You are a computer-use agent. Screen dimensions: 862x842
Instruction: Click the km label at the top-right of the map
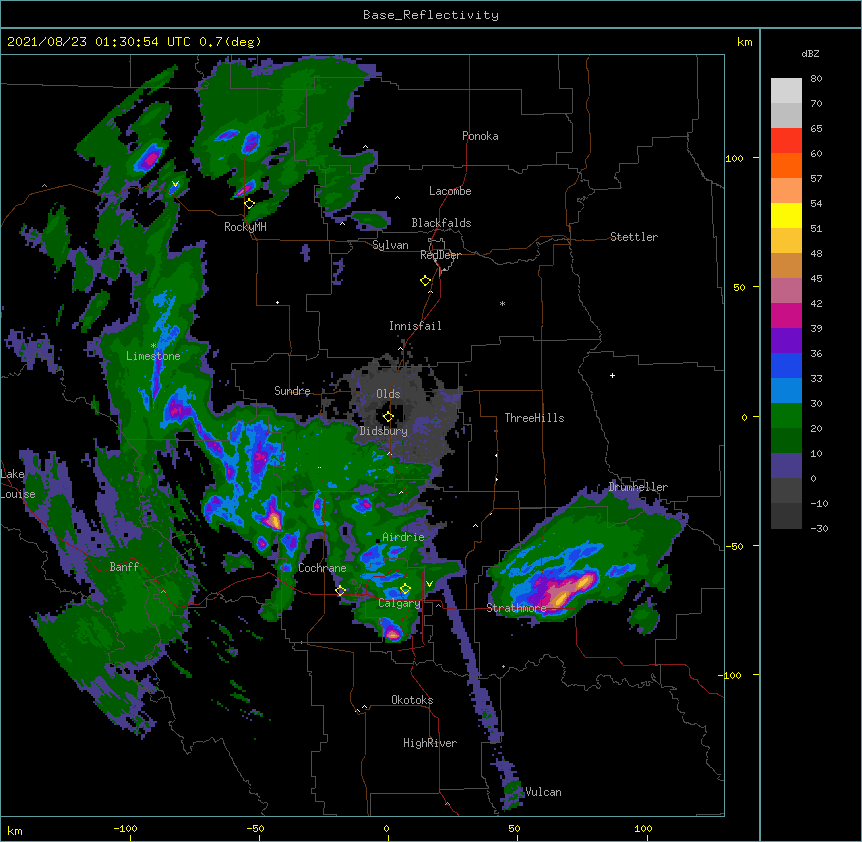[744, 42]
